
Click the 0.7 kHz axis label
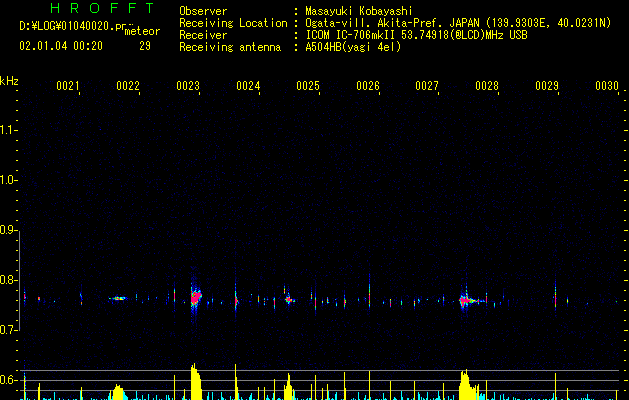[8, 330]
